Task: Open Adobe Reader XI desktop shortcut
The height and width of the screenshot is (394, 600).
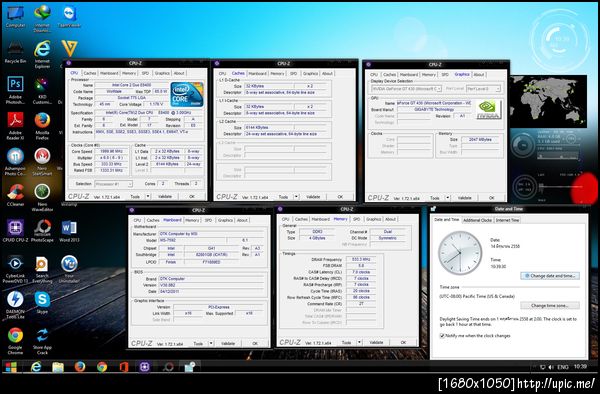Action: 15,126
